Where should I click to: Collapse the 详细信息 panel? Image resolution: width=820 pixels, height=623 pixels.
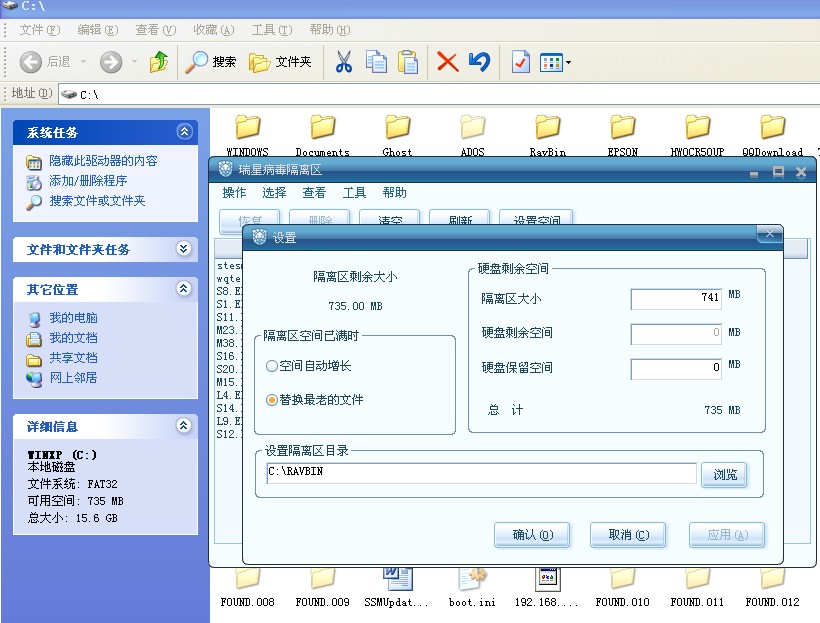(184, 425)
